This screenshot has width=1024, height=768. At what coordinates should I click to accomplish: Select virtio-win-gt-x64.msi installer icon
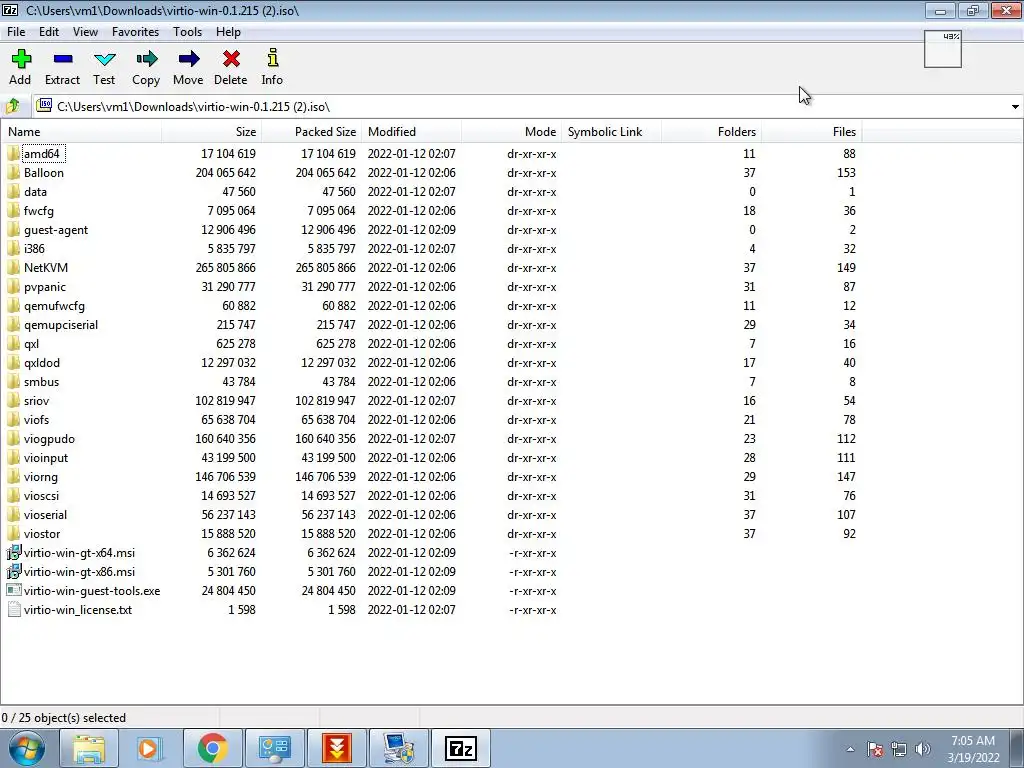14,552
